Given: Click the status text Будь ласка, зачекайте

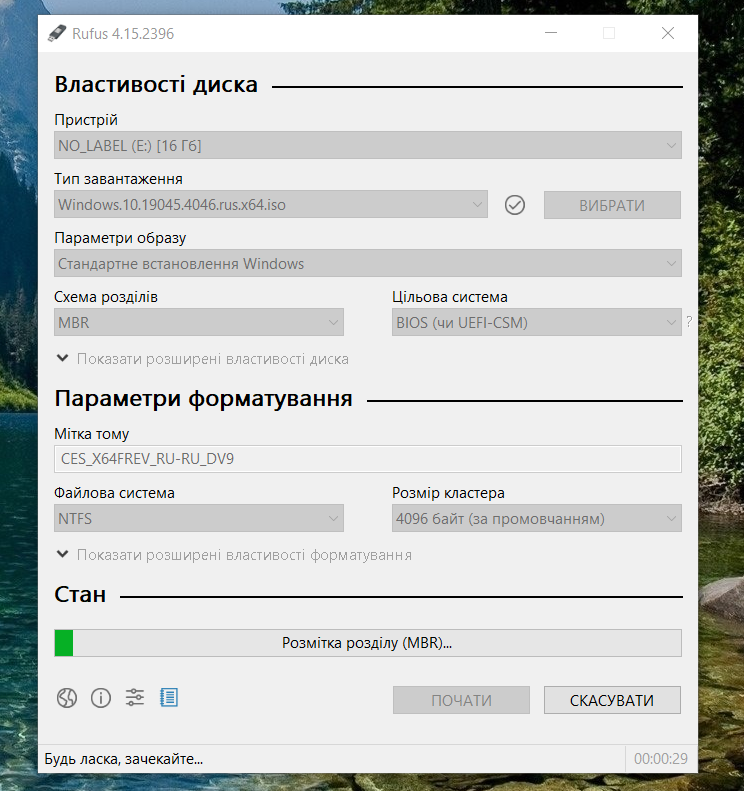Looking at the screenshot, I should click(124, 759).
